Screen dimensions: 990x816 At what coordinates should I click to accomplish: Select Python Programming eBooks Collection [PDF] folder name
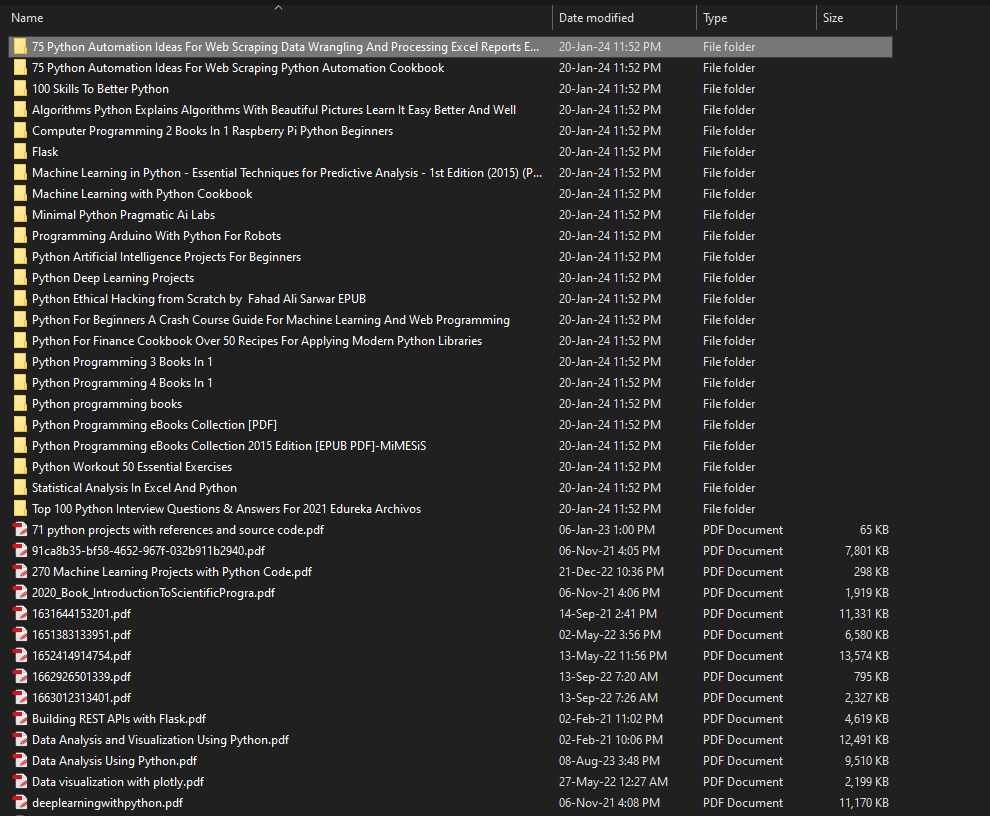click(155, 425)
